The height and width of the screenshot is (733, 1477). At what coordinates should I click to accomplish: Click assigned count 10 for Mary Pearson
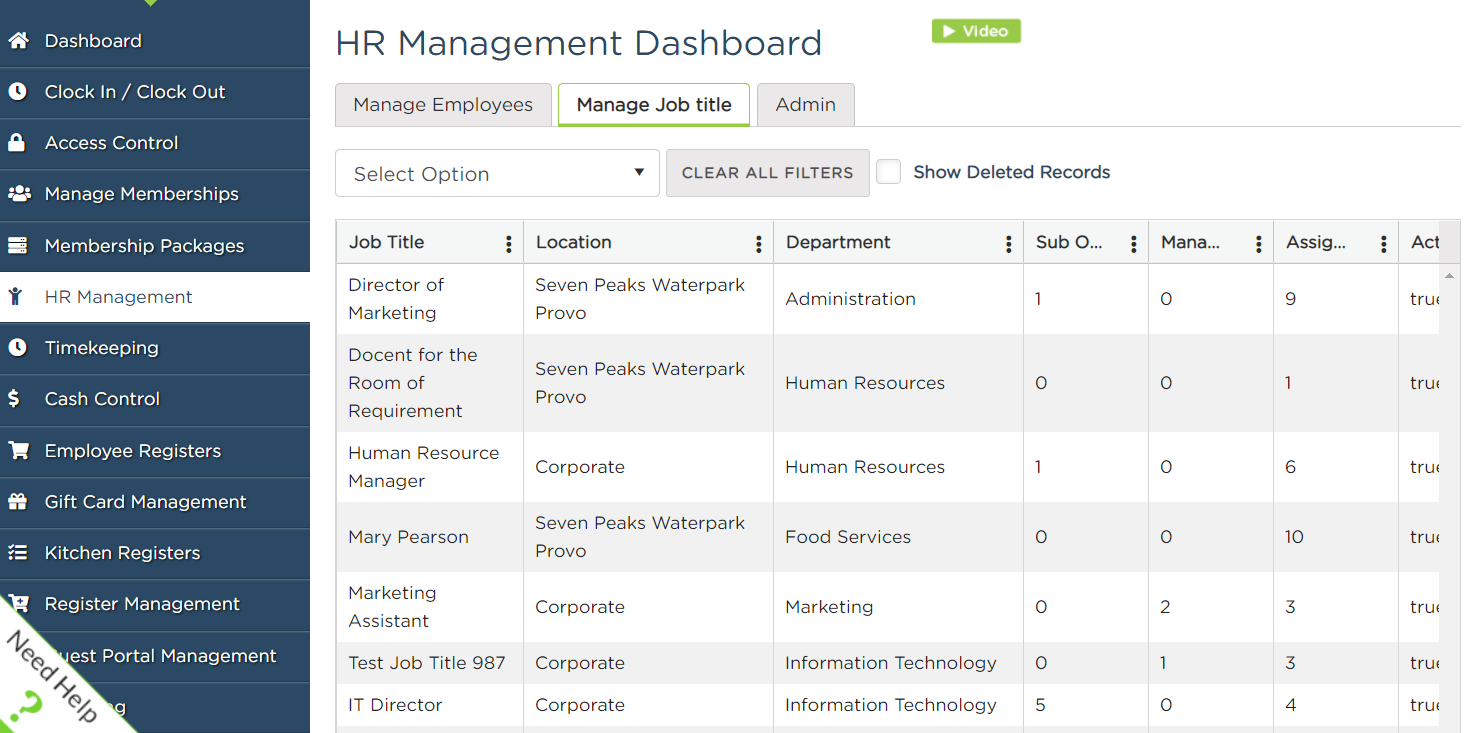[1294, 537]
